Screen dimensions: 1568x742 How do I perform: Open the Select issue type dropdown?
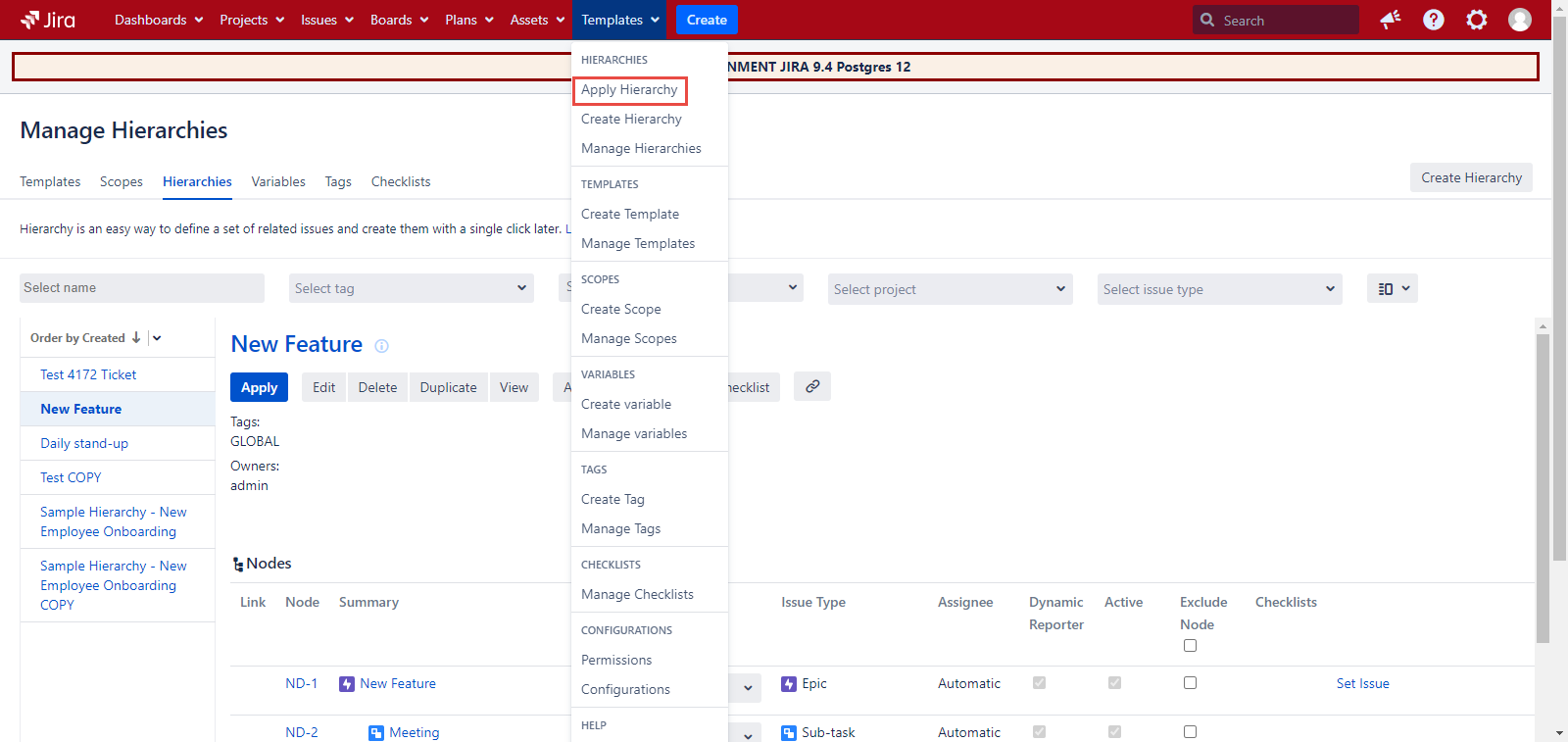[1218, 289]
